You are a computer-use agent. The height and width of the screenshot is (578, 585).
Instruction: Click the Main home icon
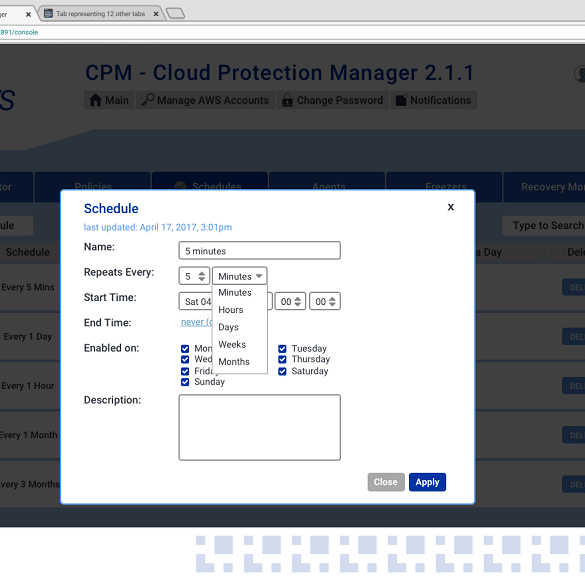96,100
